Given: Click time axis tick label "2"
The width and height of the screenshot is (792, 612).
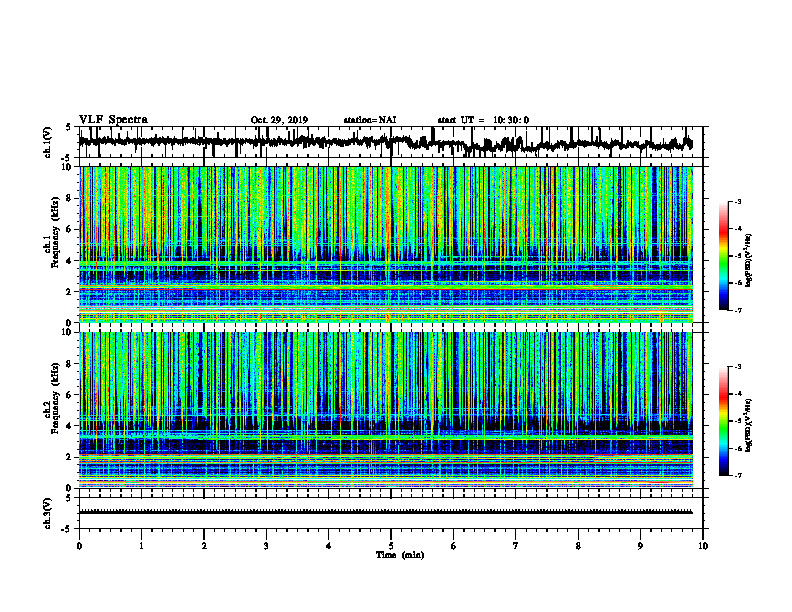Looking at the screenshot, I should click(x=204, y=546).
